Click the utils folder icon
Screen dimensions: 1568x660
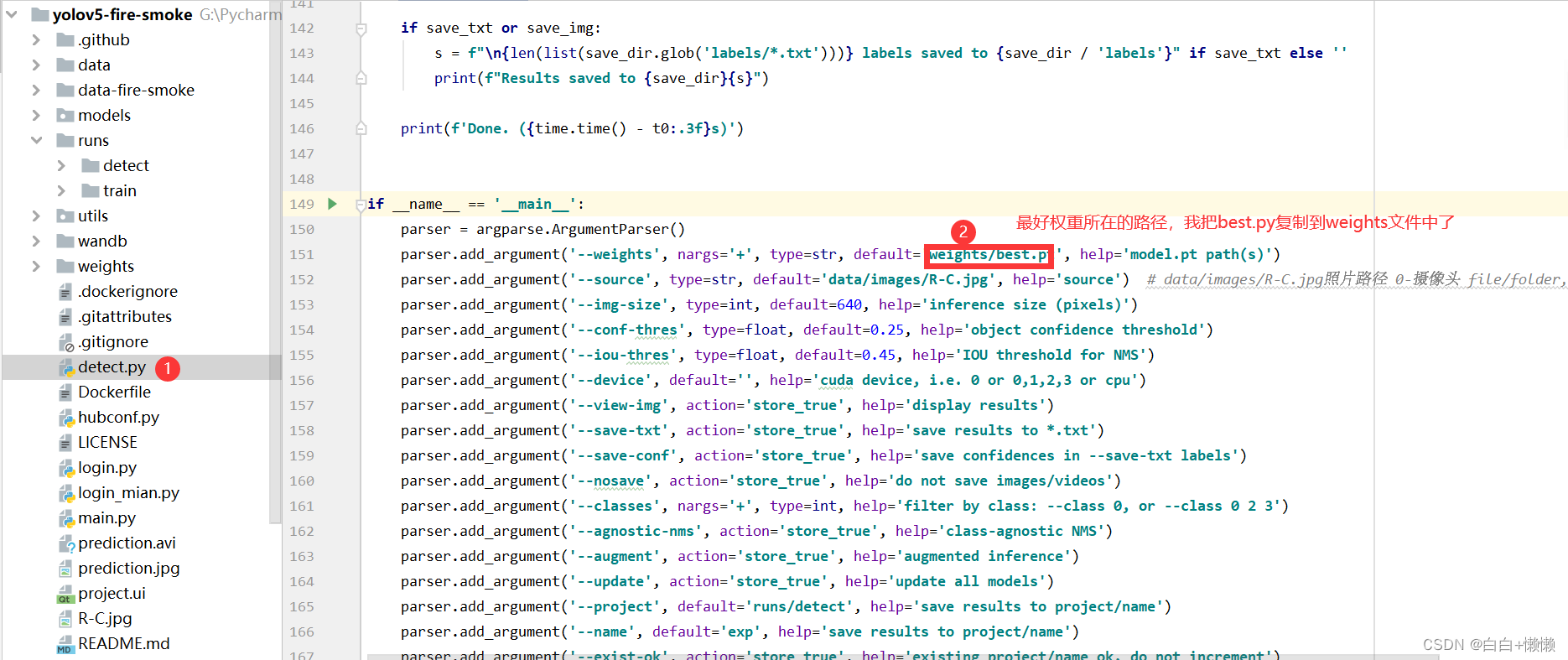[65, 216]
